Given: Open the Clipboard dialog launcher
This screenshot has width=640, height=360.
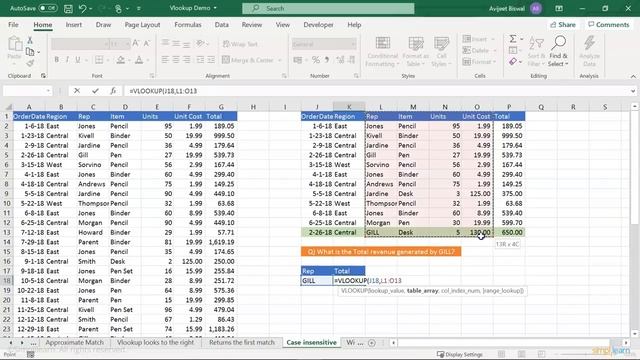Looking at the screenshot, I should pos(43,76).
